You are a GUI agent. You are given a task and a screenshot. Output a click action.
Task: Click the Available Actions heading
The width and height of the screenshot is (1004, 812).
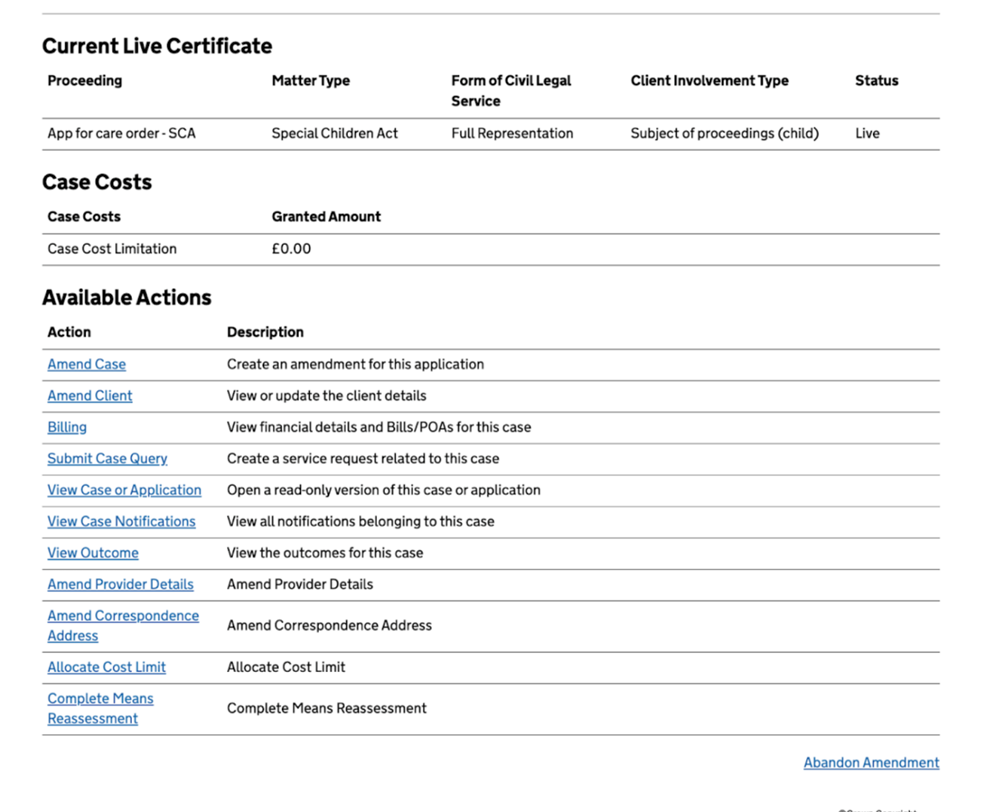(x=127, y=298)
